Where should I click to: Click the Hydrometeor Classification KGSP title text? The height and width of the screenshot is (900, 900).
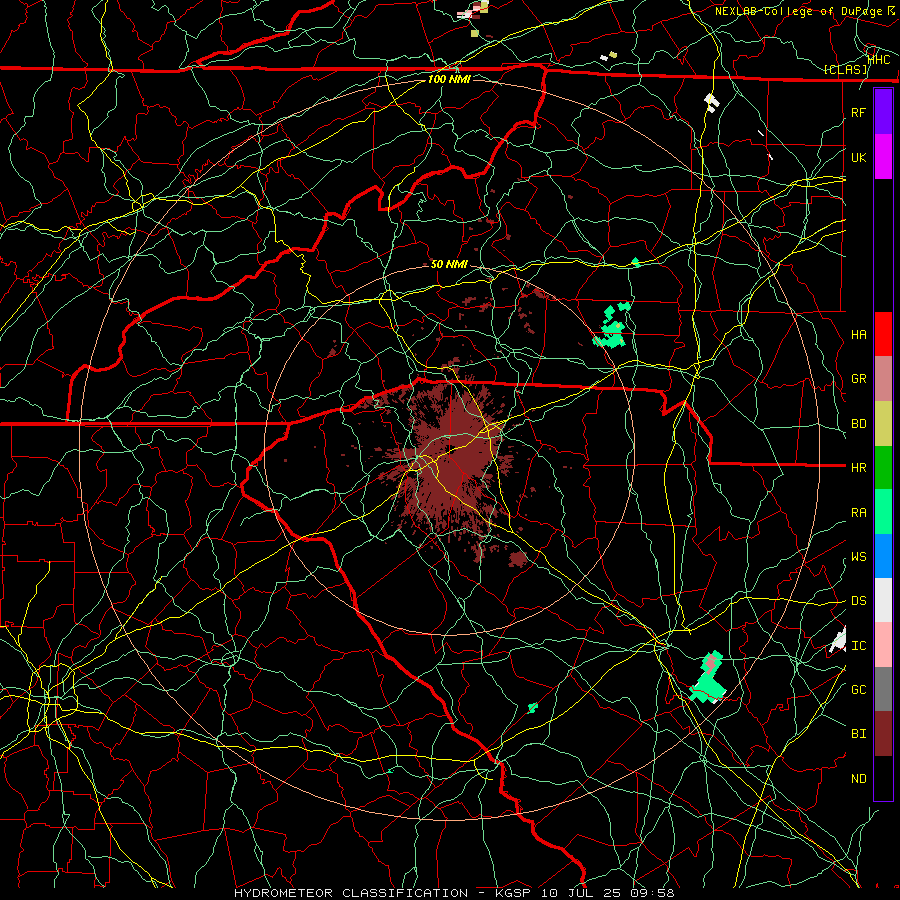454,893
